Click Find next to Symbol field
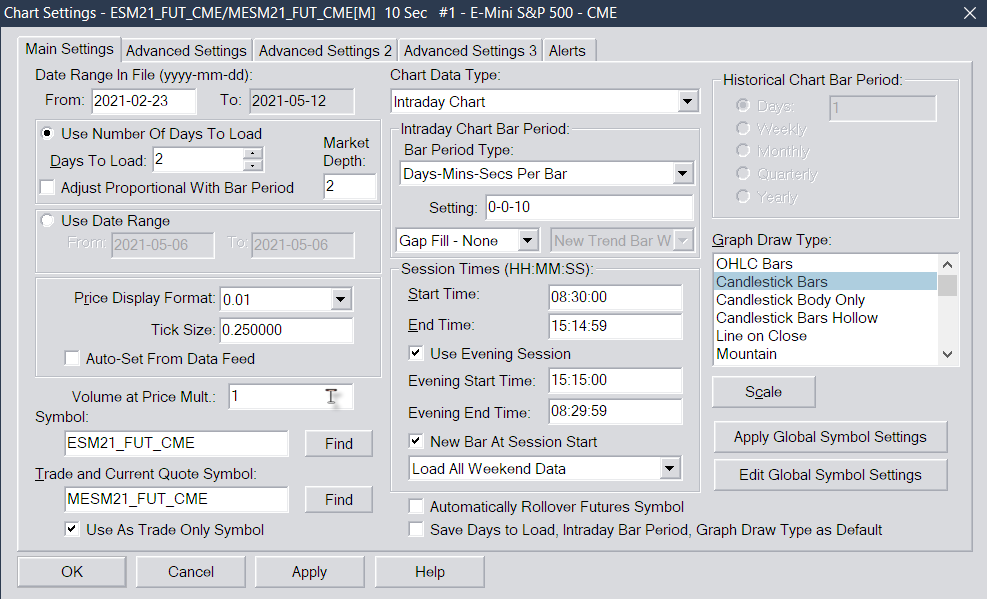The height and width of the screenshot is (599, 987). pyautogui.click(x=339, y=444)
